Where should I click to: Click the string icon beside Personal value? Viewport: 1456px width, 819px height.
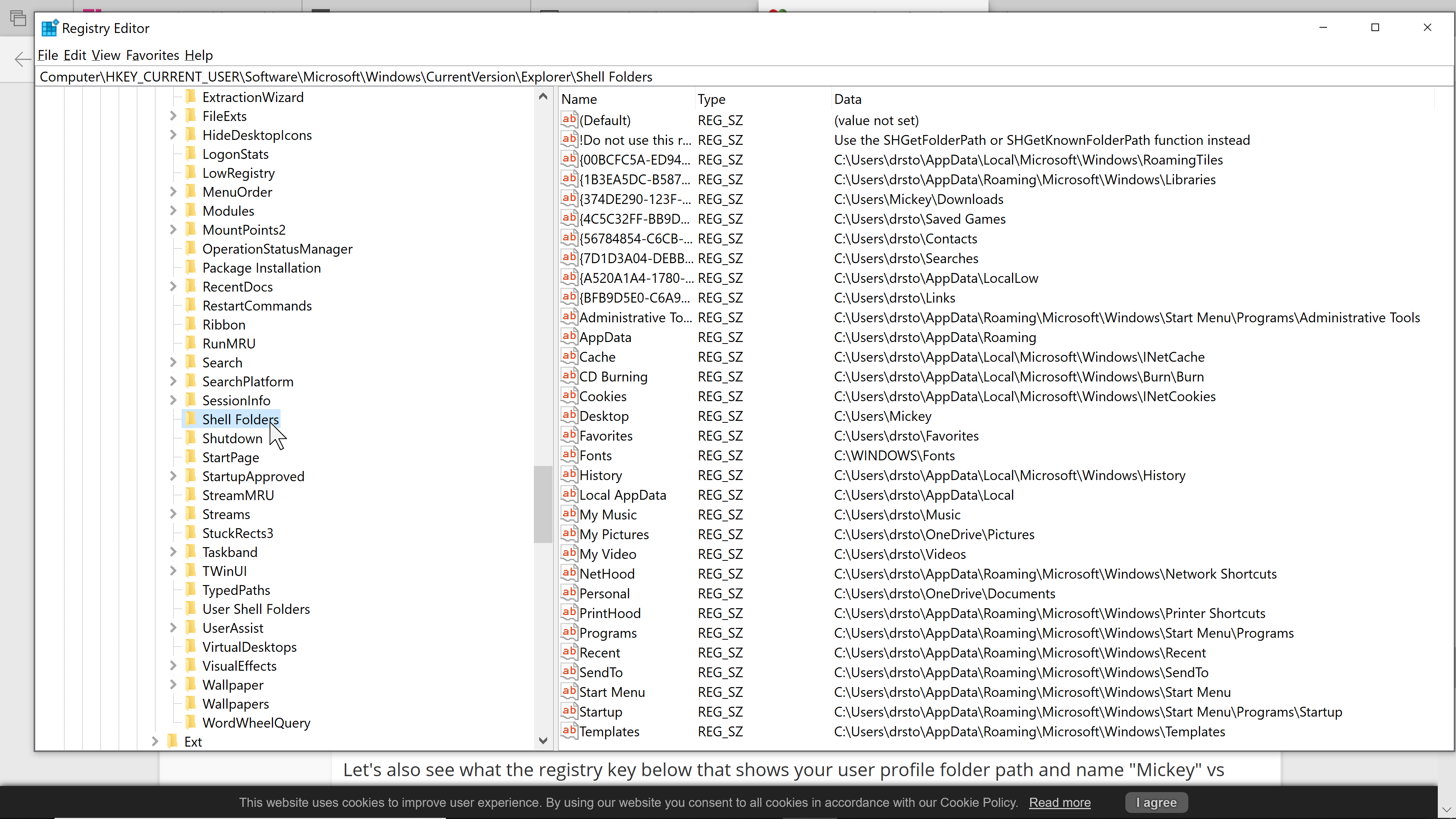[x=569, y=593]
